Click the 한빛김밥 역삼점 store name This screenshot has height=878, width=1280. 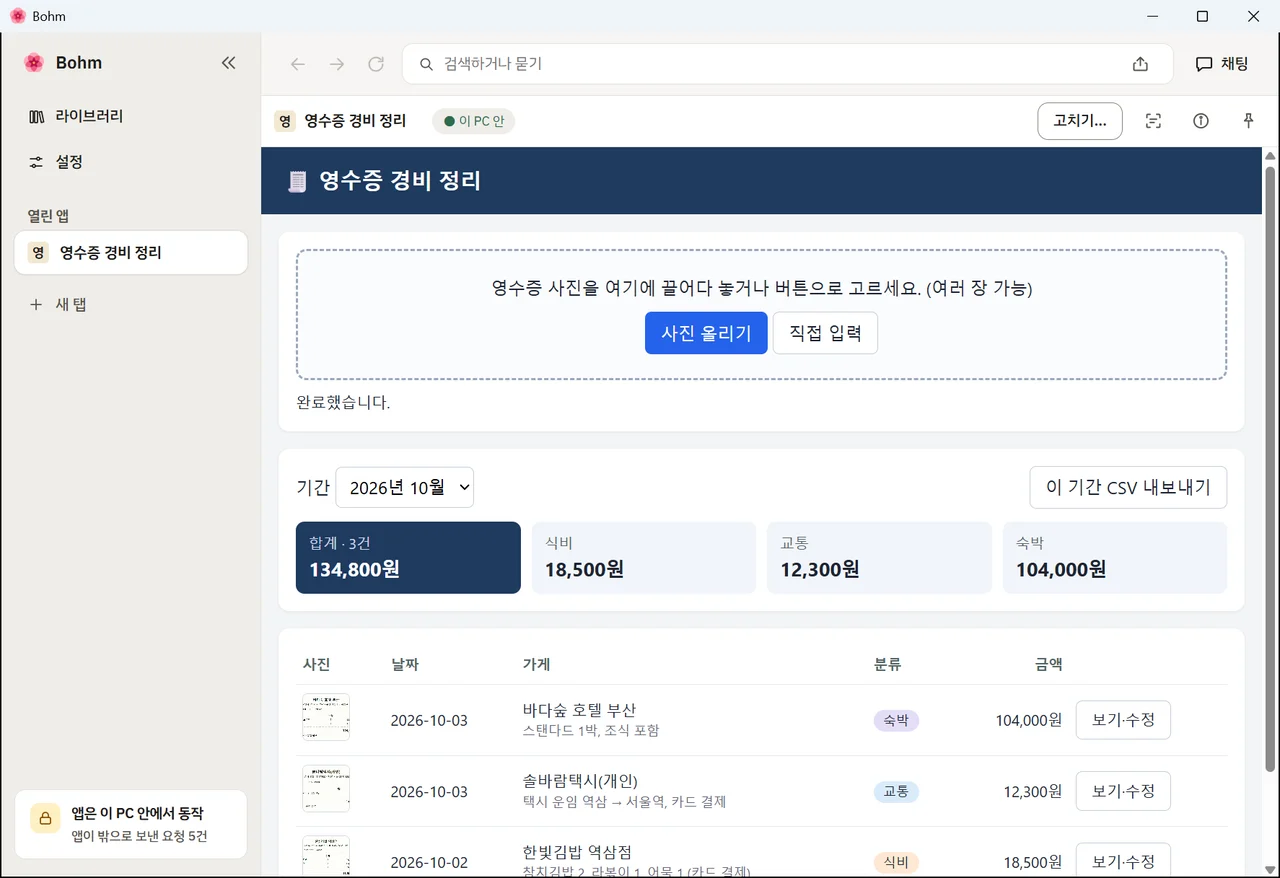tap(577, 852)
